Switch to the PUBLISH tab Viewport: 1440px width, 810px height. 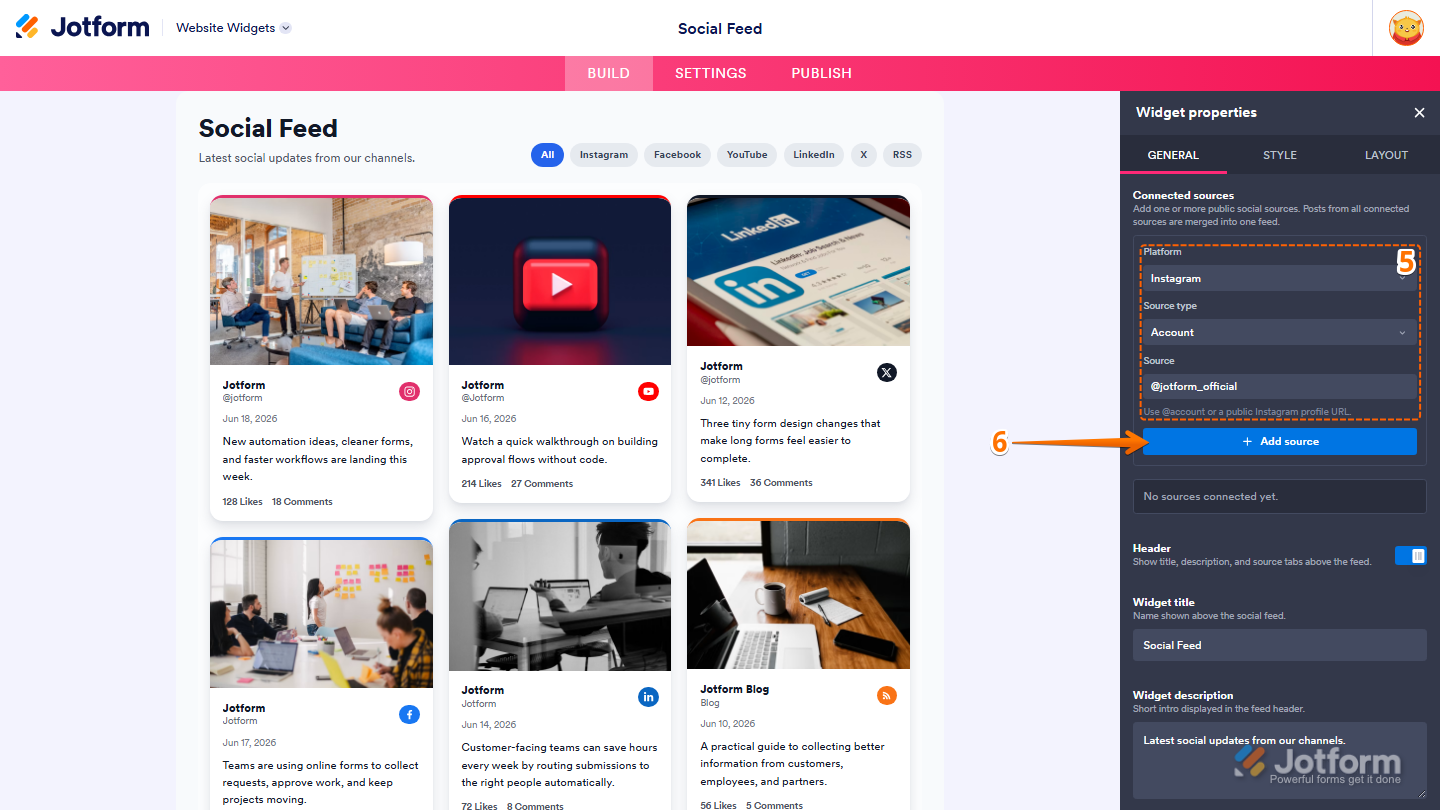822,73
